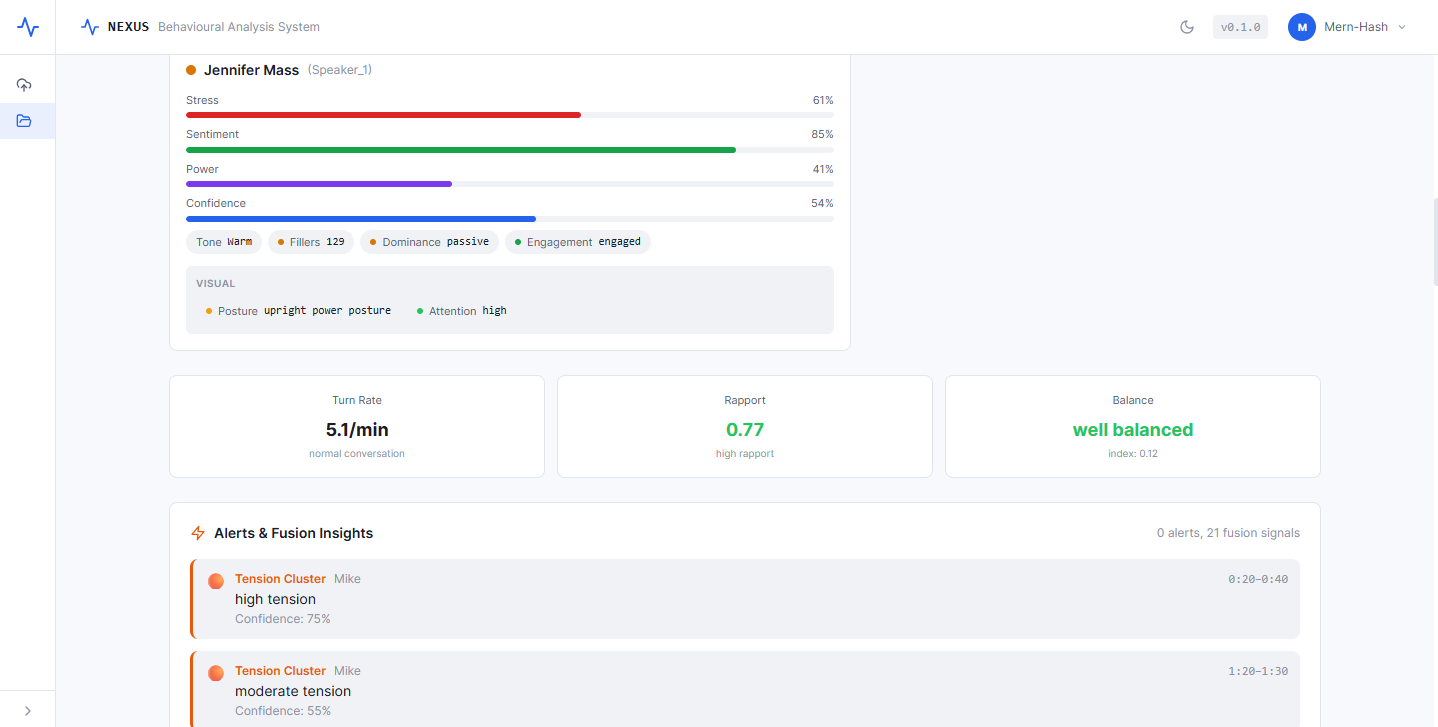
Task: Expand the sidebar with bottom chevron
Action: (27, 710)
